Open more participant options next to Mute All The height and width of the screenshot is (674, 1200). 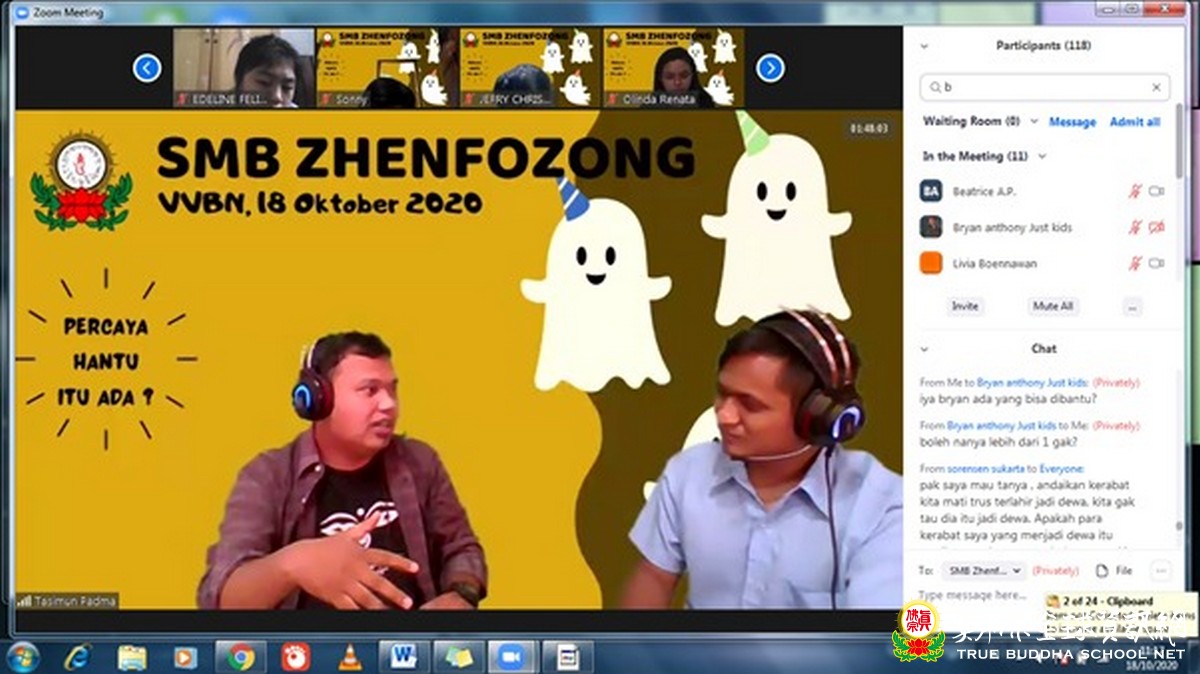pos(1132,307)
